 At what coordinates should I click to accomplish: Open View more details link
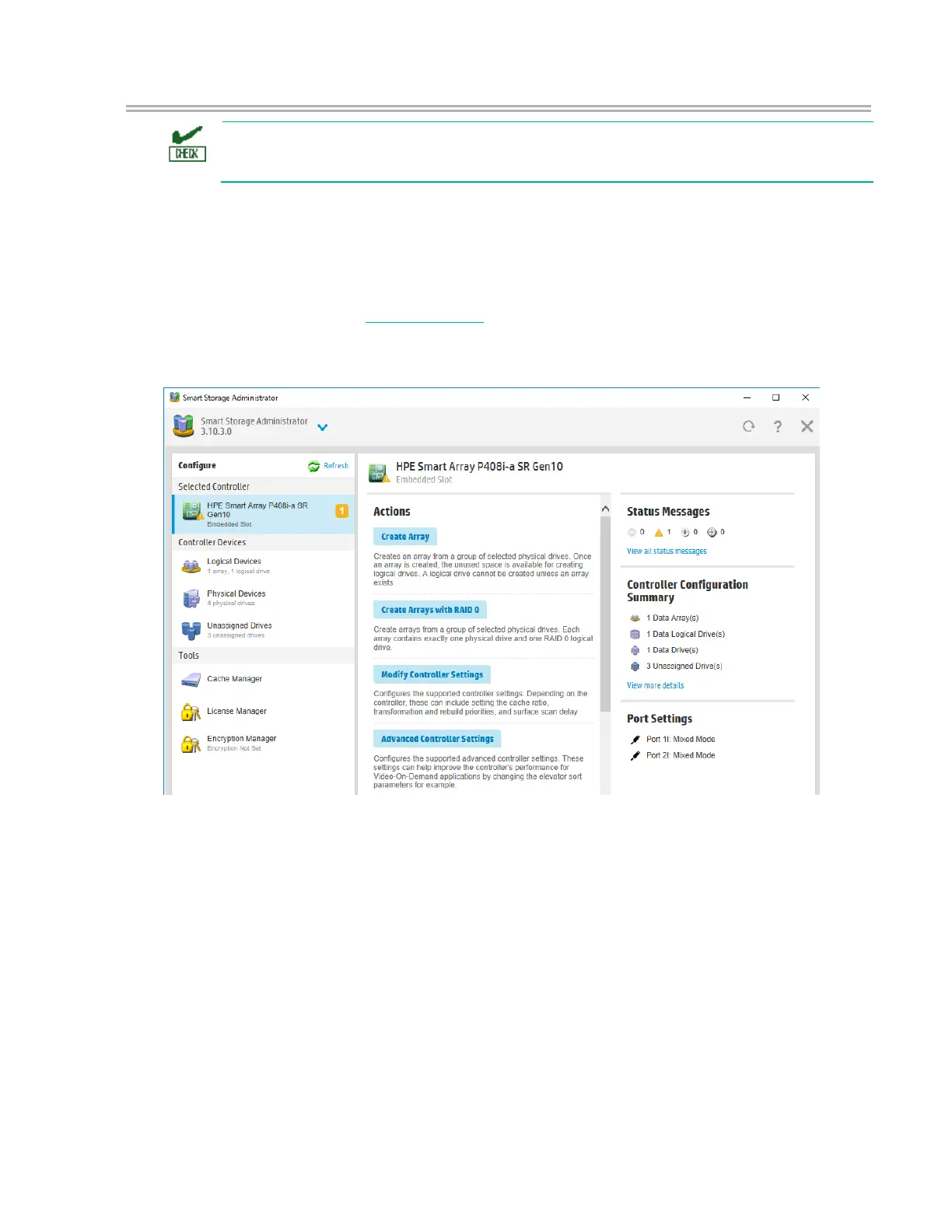click(x=656, y=686)
